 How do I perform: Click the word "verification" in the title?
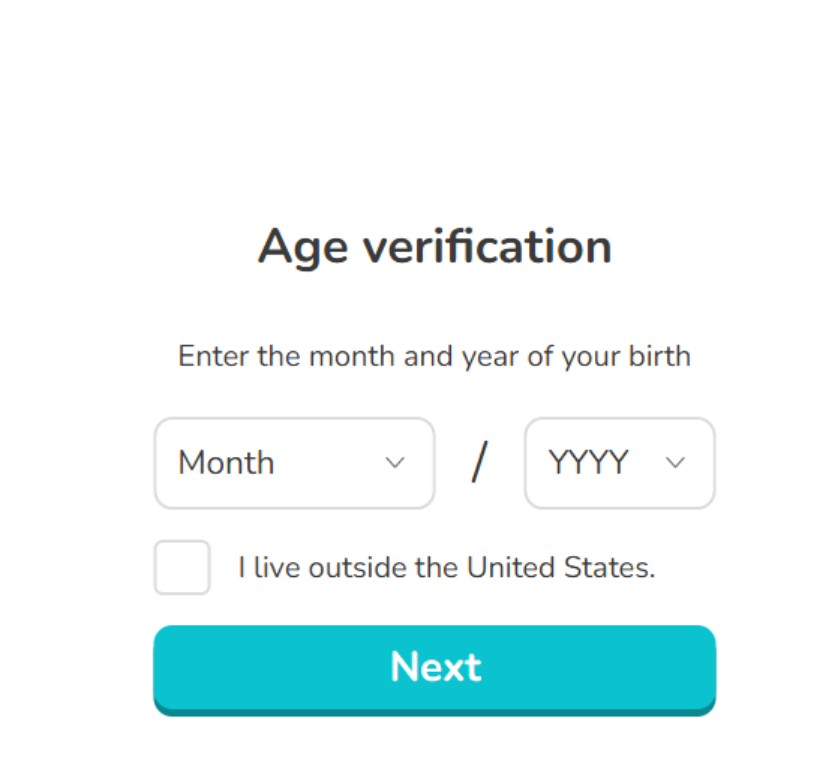(x=487, y=246)
